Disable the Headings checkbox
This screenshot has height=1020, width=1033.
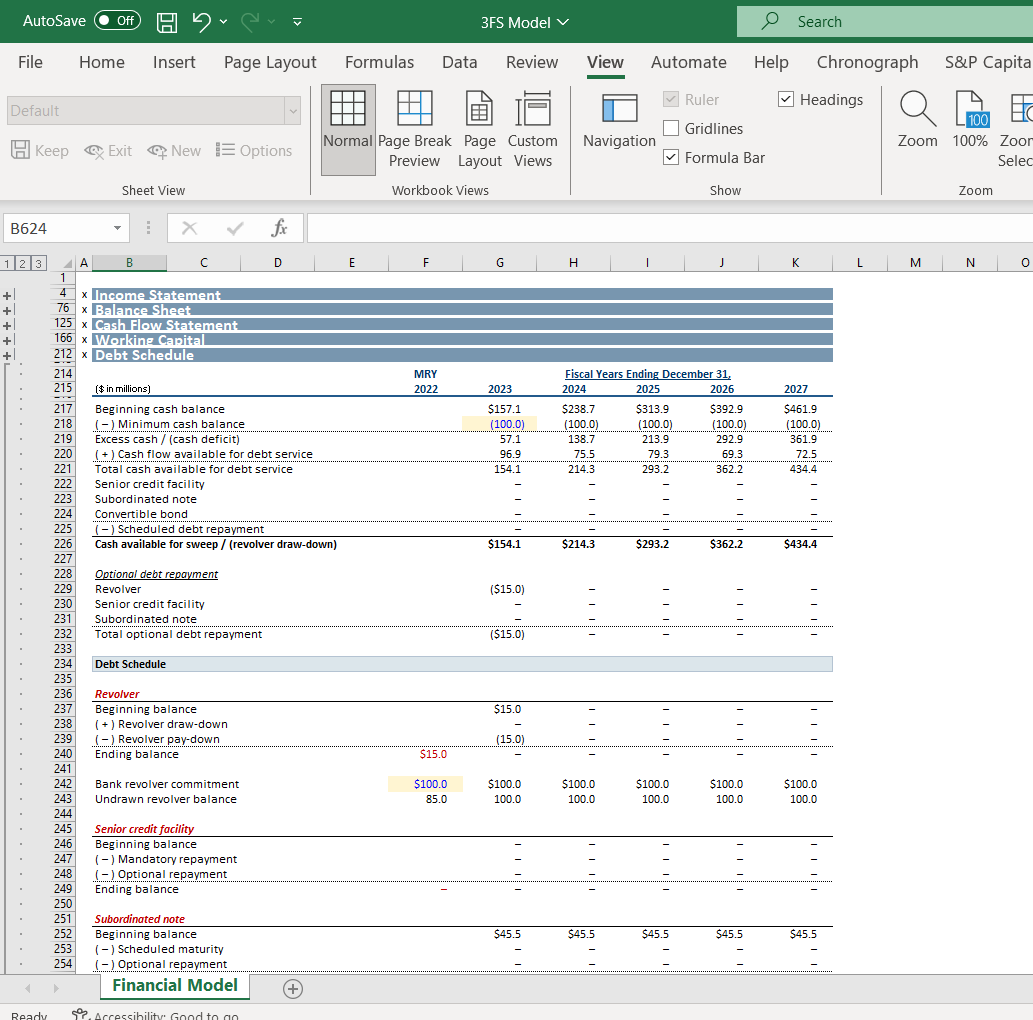click(785, 100)
